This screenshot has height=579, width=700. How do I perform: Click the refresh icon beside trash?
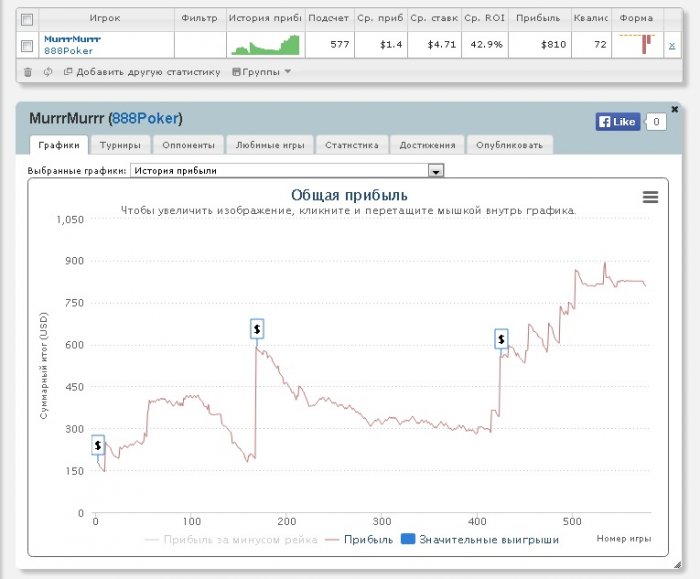(48, 71)
